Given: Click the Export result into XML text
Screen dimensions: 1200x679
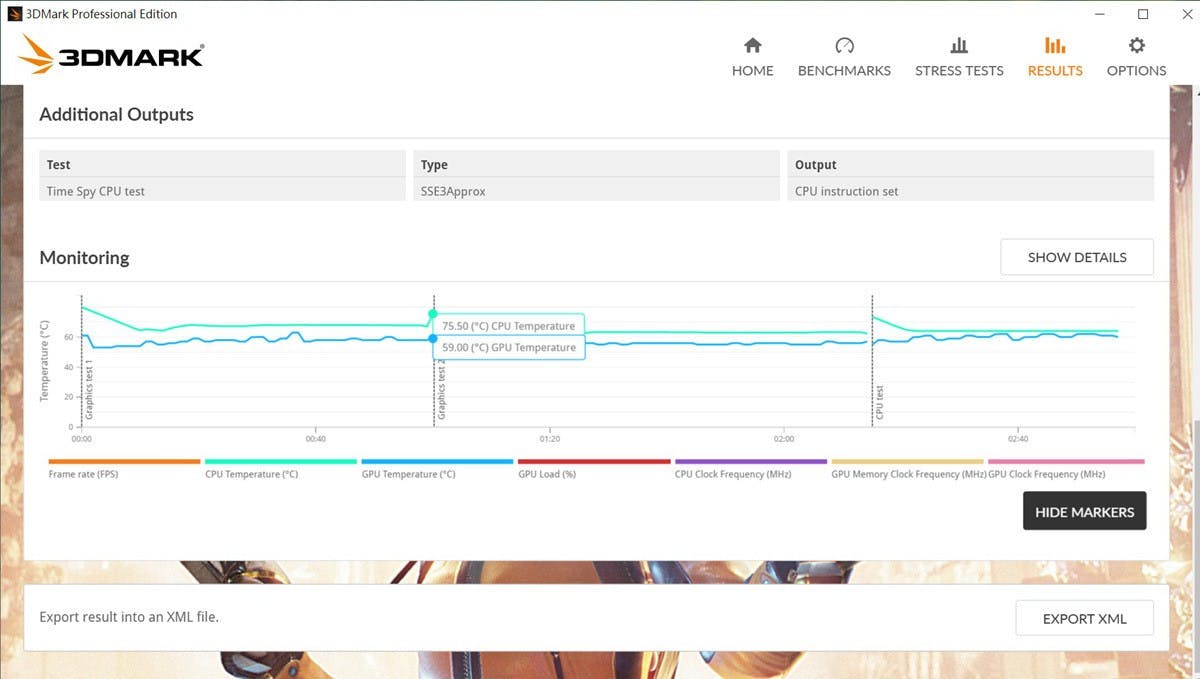Looking at the screenshot, I should coord(129,617).
